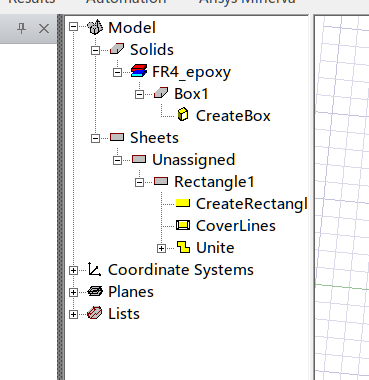Viewport: 369px width, 380px height.
Task: Collapse the Box1 node
Action: tap(139, 94)
